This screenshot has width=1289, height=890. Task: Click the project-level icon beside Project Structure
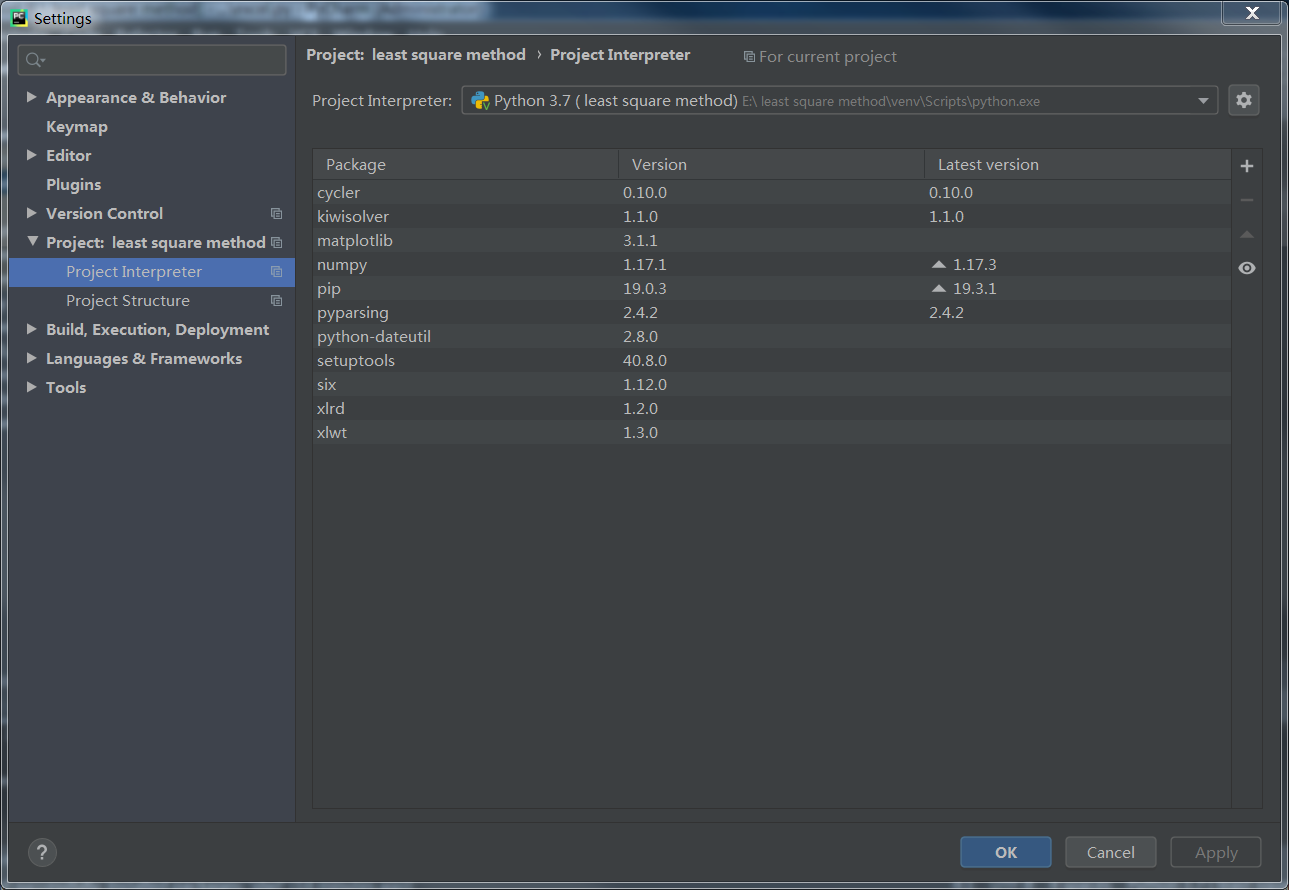[276, 301]
